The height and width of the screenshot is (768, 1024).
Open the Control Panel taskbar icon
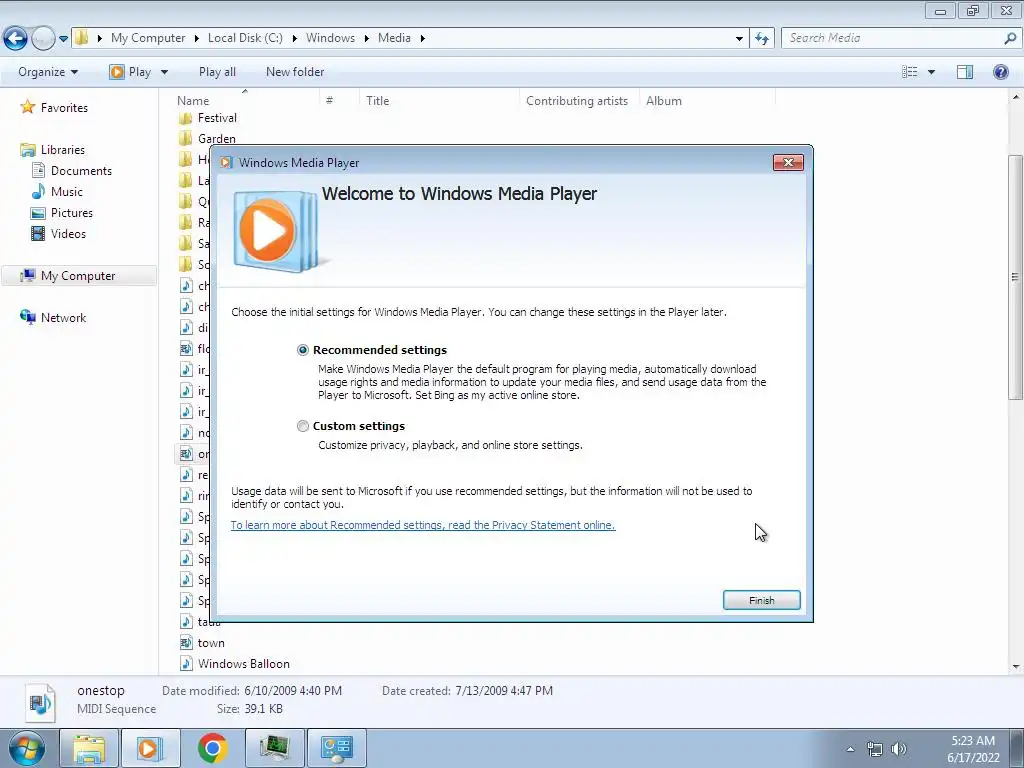click(336, 748)
